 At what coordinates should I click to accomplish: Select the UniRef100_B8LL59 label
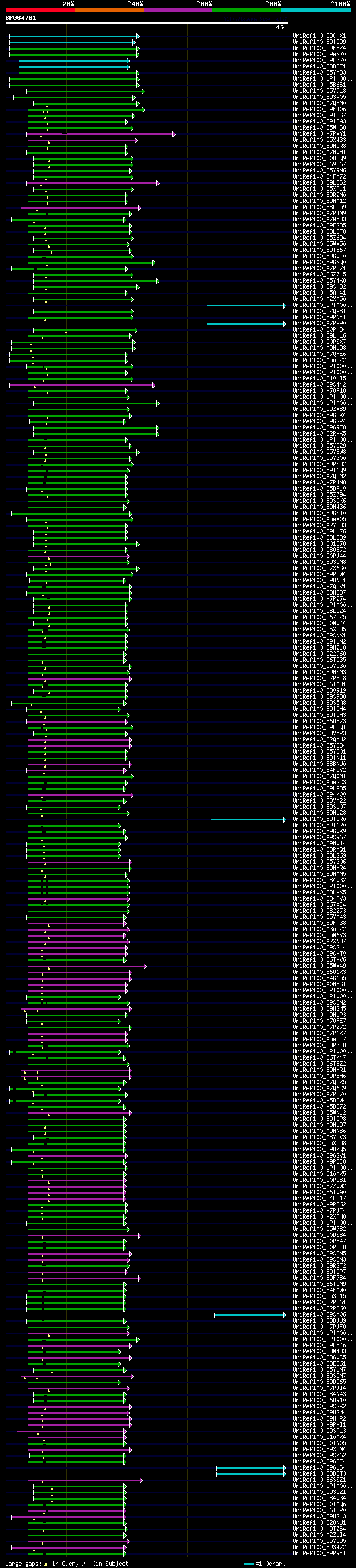tap(319, 207)
